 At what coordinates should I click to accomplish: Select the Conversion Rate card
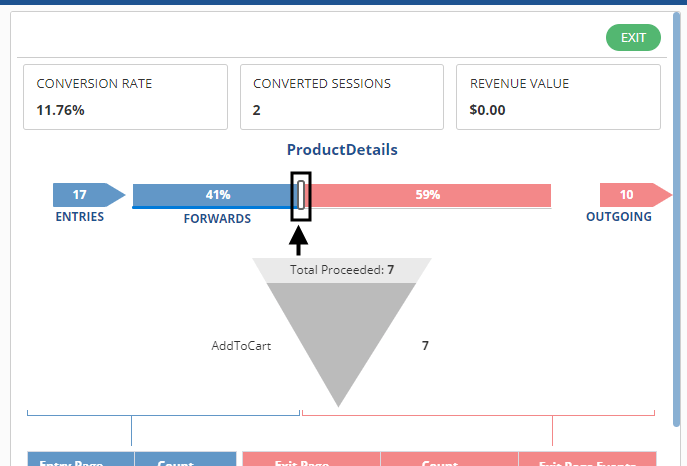(125, 97)
